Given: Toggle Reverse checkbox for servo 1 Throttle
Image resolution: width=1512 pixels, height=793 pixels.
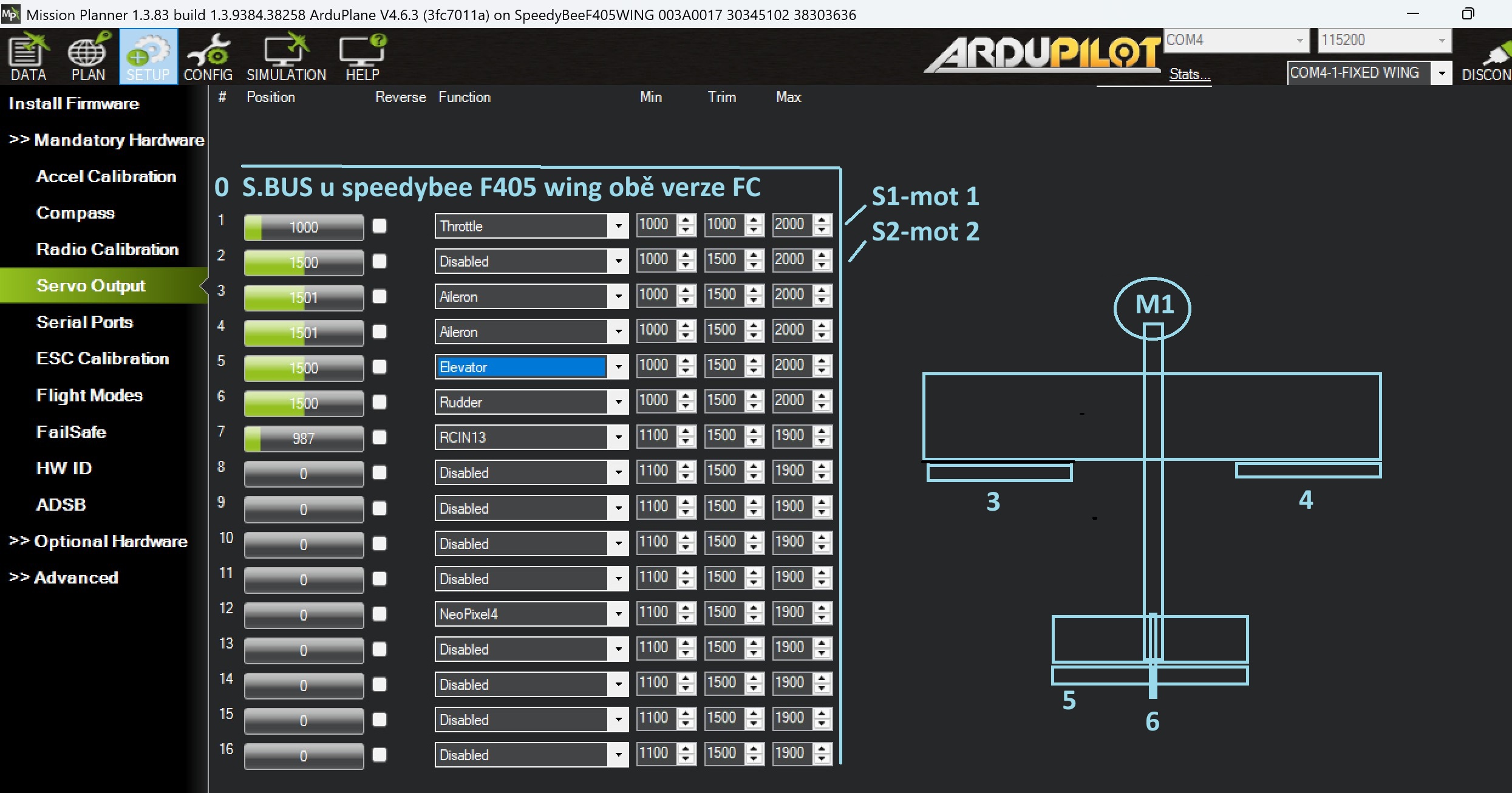Looking at the screenshot, I should (x=380, y=226).
